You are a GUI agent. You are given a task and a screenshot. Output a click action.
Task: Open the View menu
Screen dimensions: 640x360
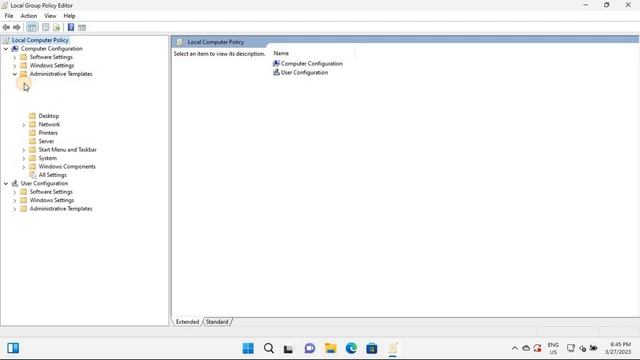(50, 16)
